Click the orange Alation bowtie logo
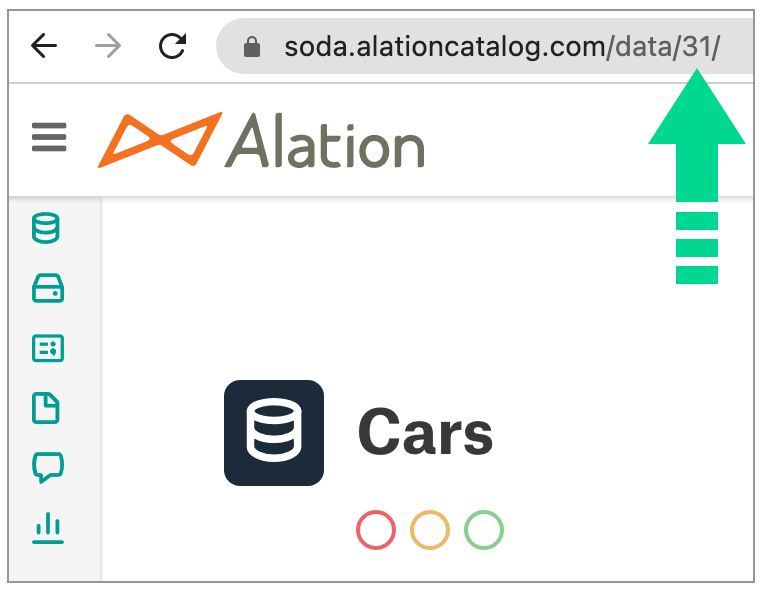This screenshot has width=764, height=592. pyautogui.click(x=159, y=140)
